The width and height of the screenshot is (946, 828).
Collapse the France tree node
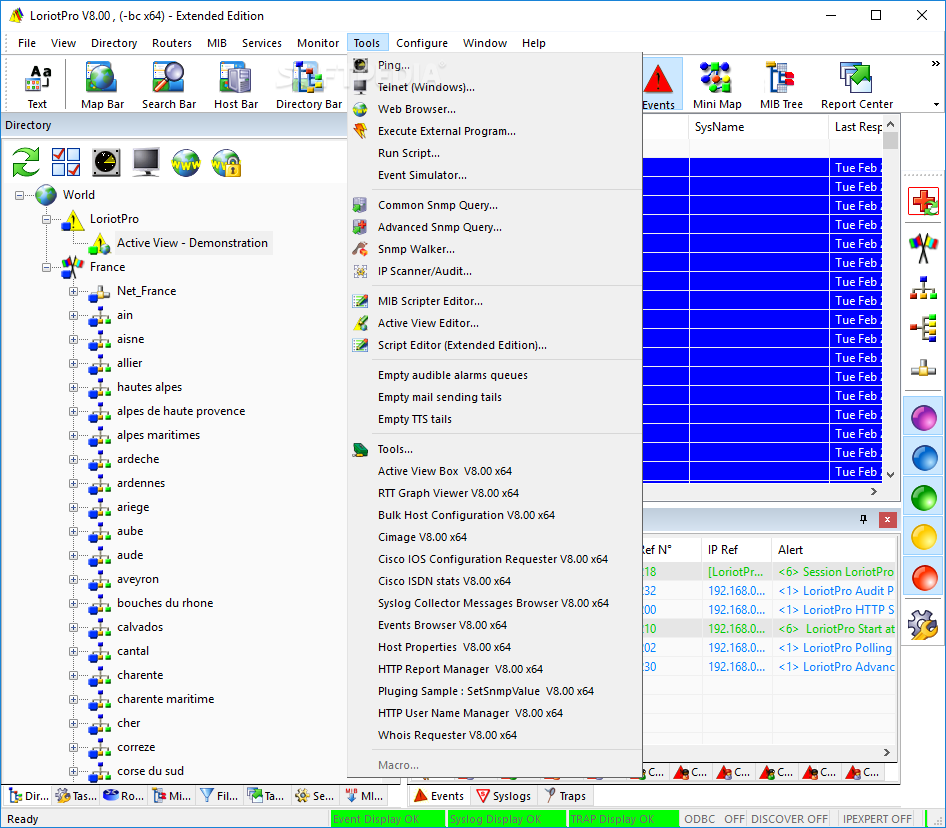point(46,267)
